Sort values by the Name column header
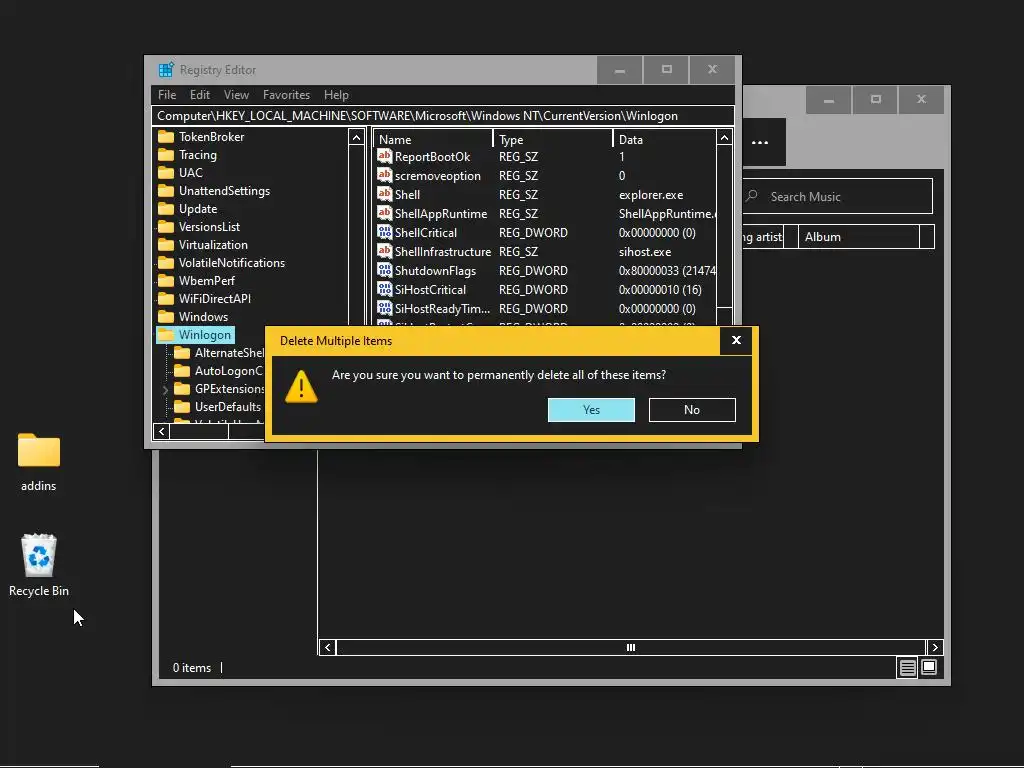The width and height of the screenshot is (1024, 768). (x=432, y=139)
